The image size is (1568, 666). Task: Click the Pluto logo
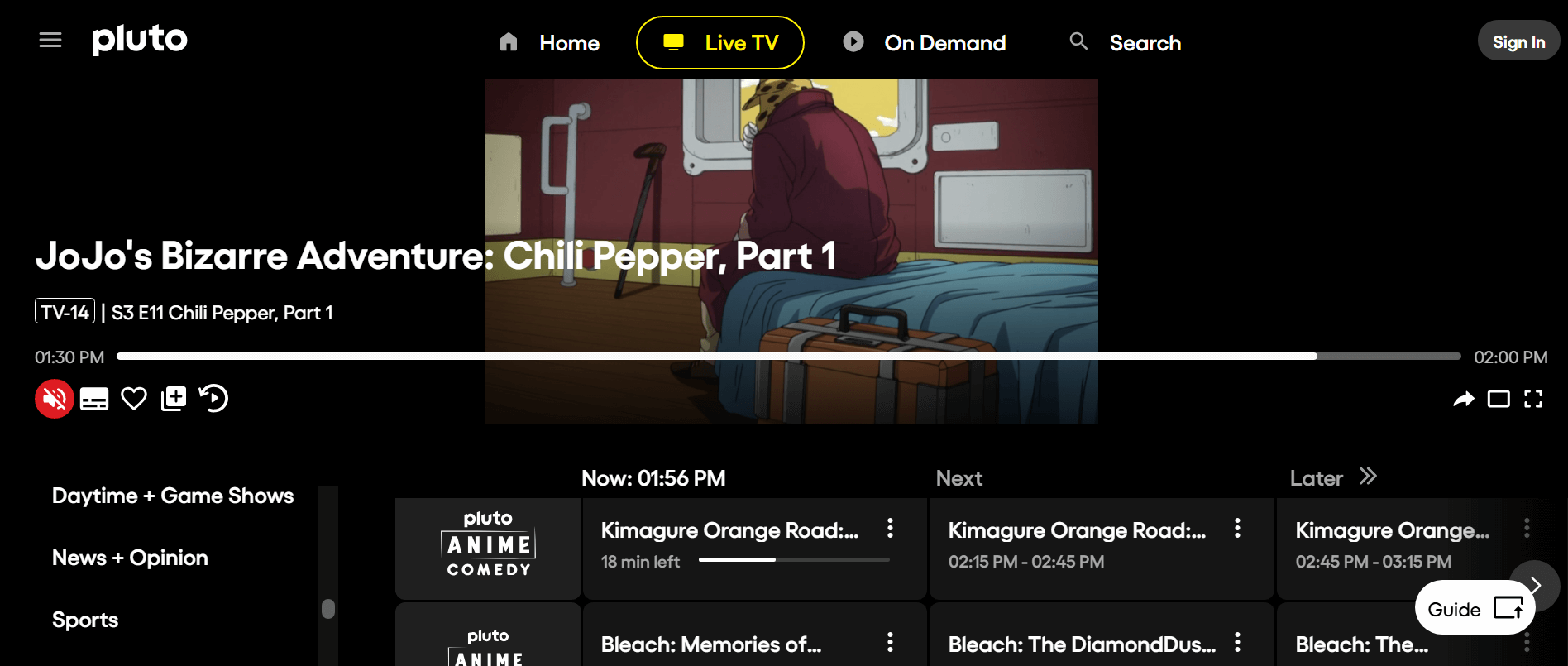[140, 39]
